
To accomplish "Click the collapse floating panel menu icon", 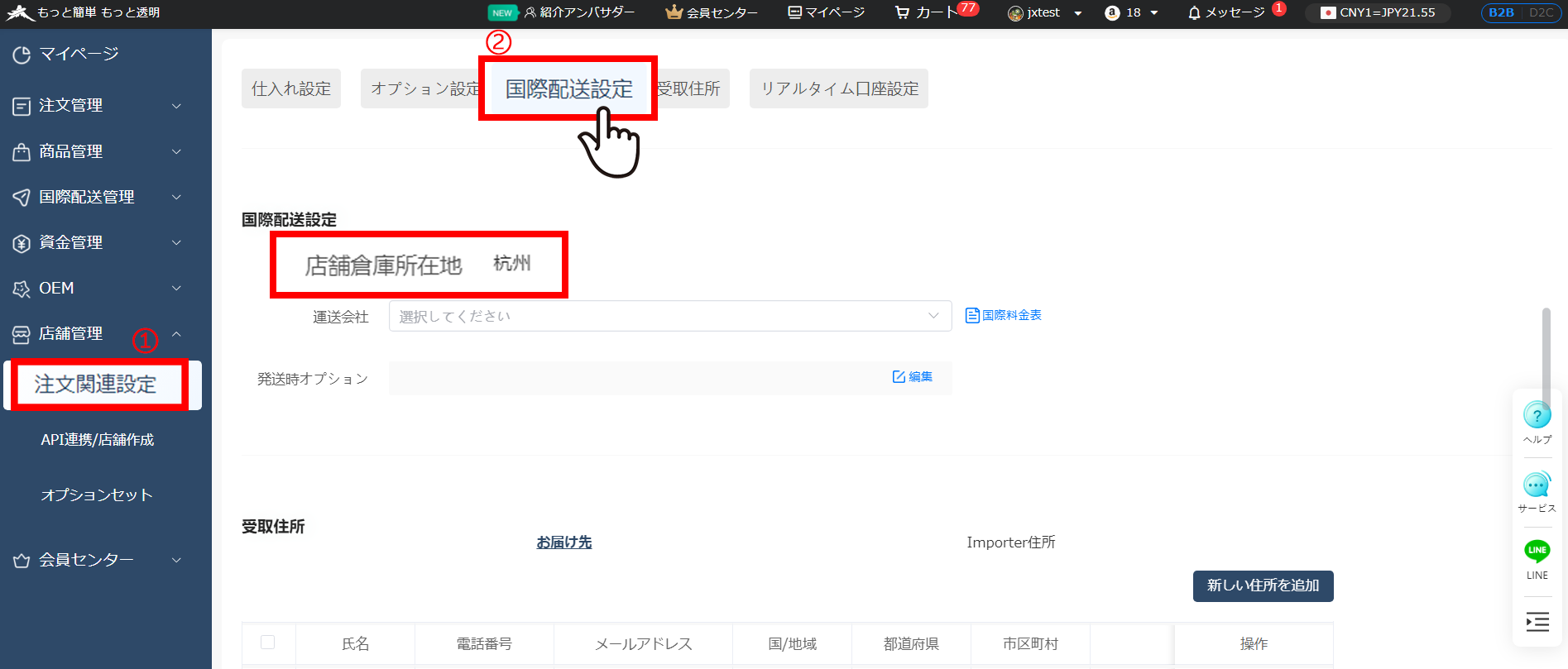I will [1537, 622].
